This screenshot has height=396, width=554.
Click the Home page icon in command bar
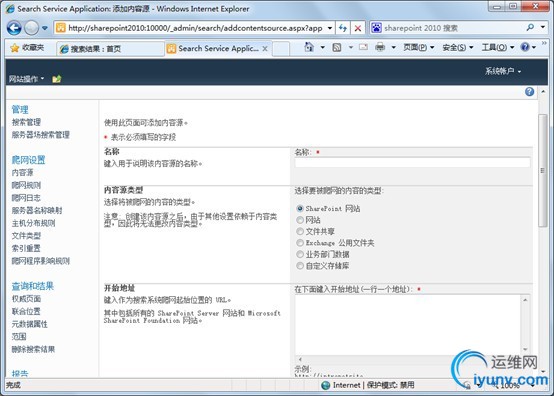point(309,47)
